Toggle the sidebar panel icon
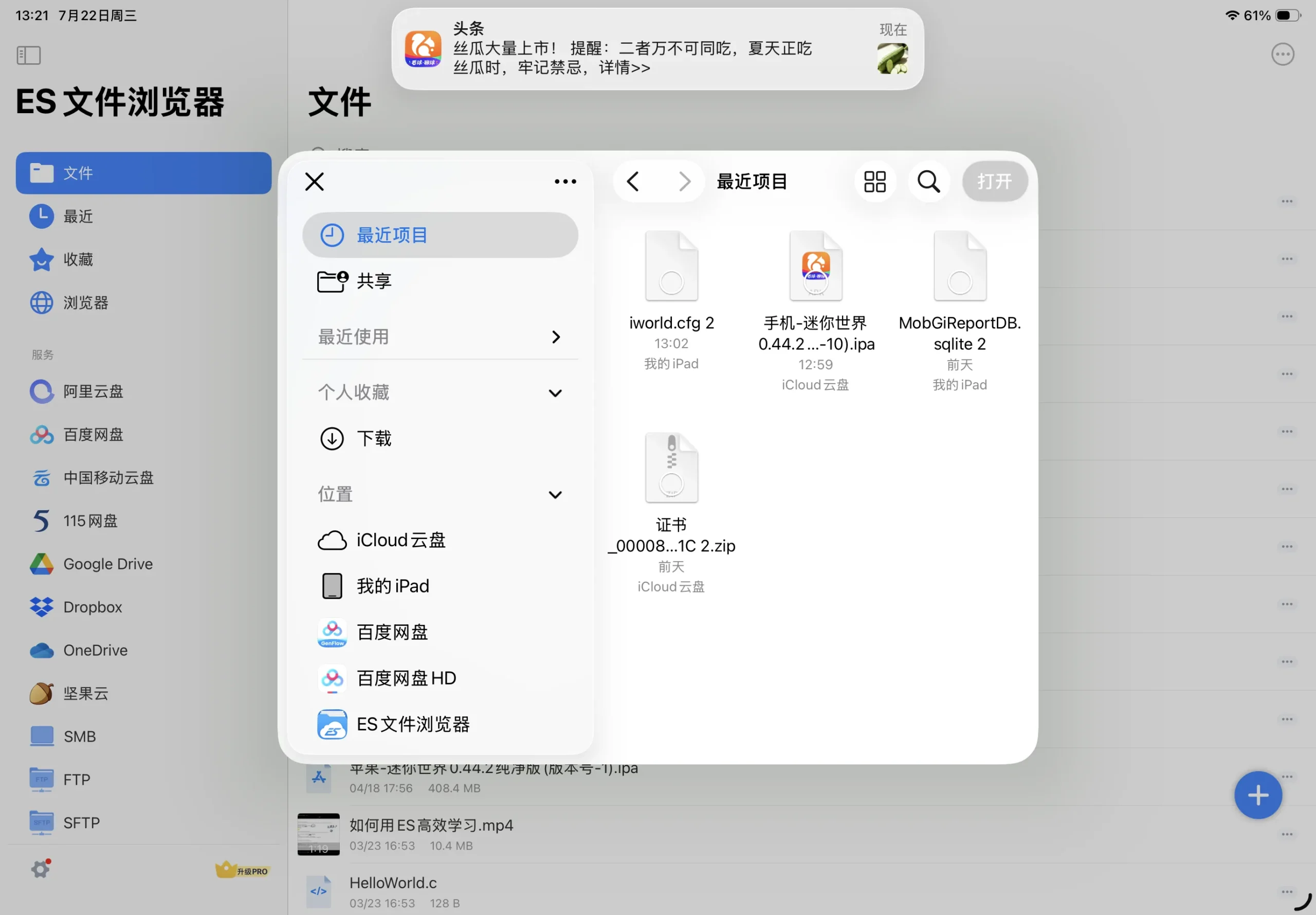Screen dimensions: 1316x915 tap(28, 56)
